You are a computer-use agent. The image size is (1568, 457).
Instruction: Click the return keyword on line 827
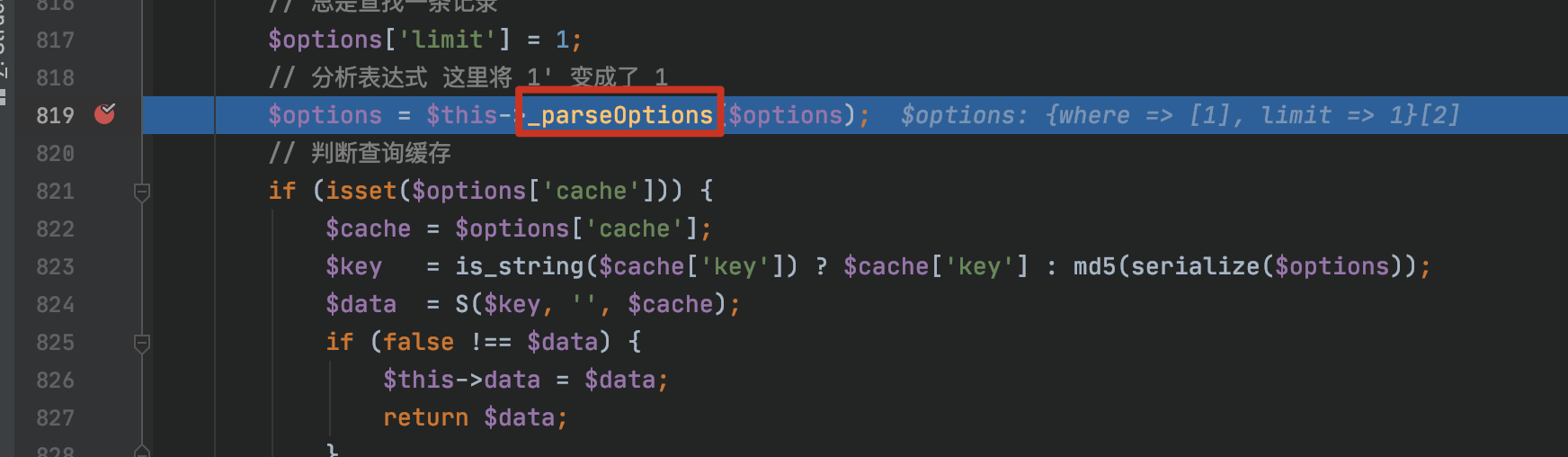click(x=425, y=417)
